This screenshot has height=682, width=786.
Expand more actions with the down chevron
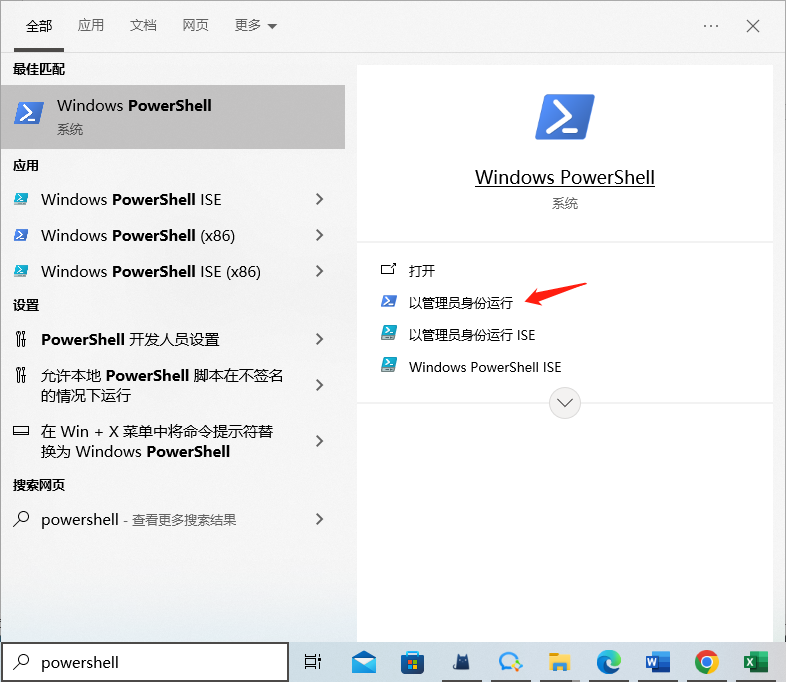tap(565, 403)
